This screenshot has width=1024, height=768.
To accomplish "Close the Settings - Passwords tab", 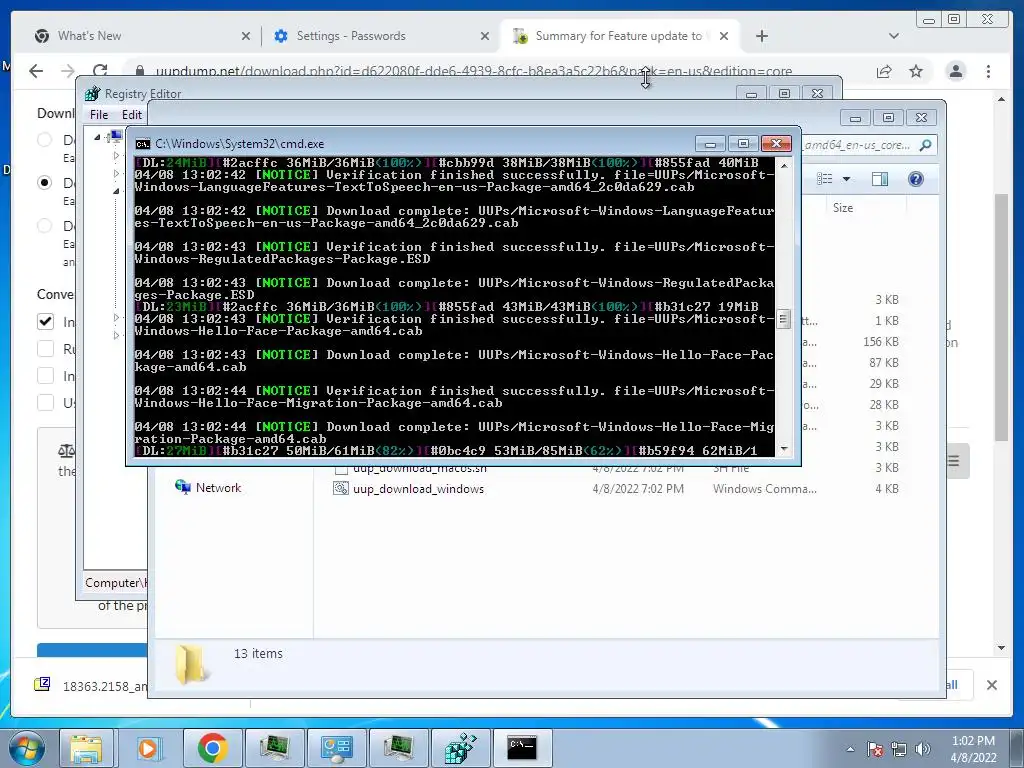I will coord(485,36).
